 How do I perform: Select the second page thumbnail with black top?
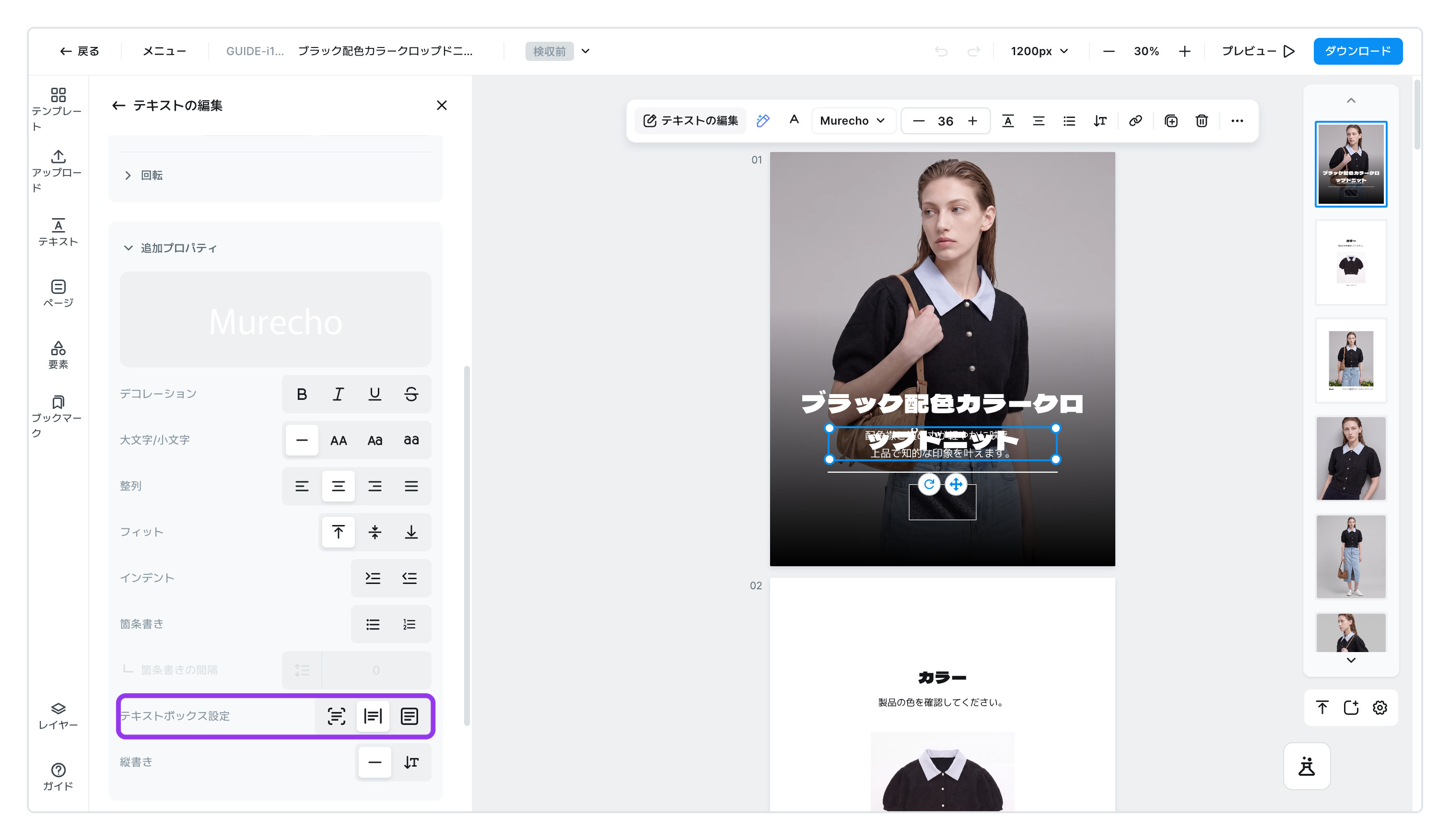(1350, 262)
